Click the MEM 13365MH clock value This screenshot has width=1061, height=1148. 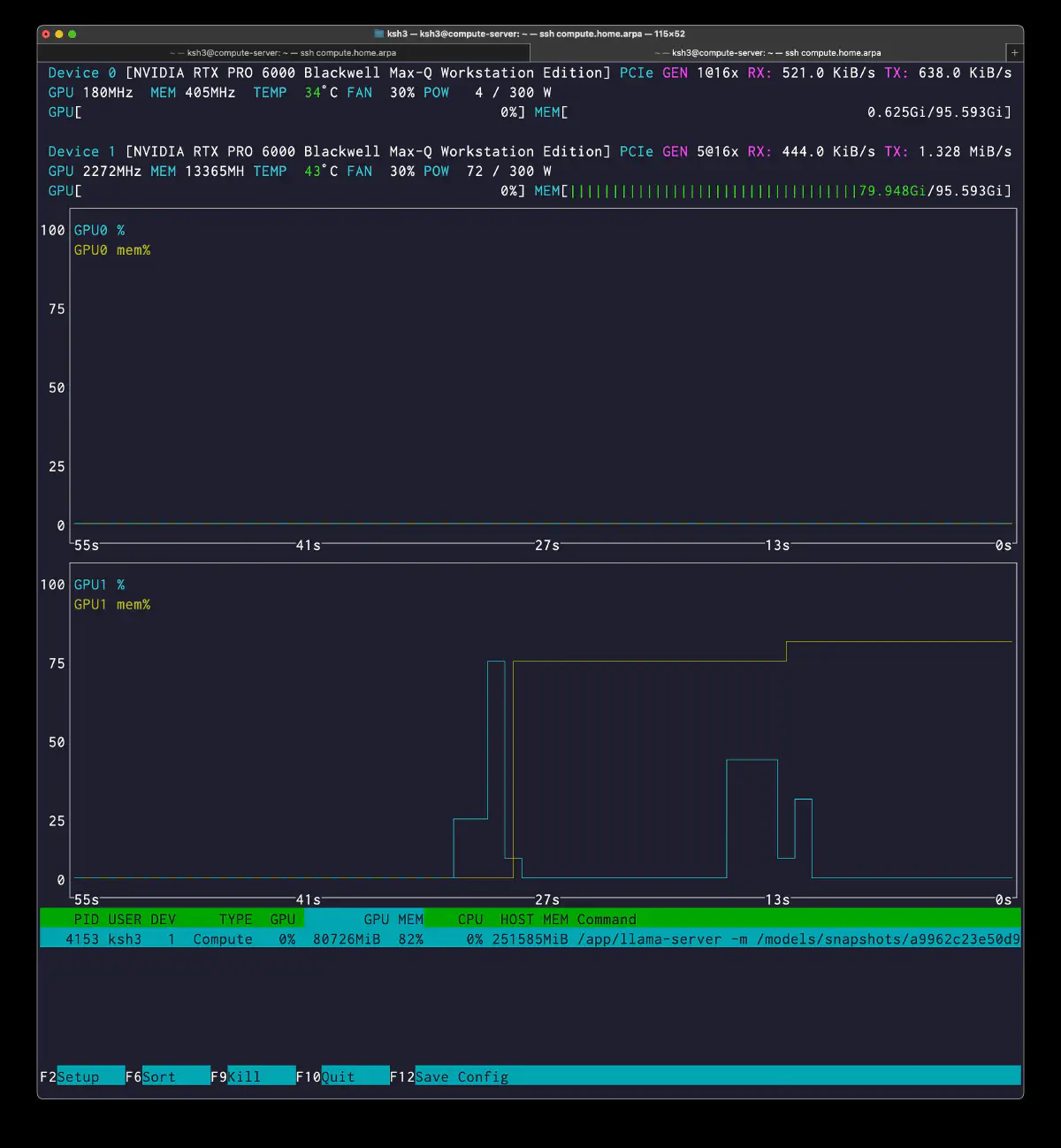click(197, 171)
